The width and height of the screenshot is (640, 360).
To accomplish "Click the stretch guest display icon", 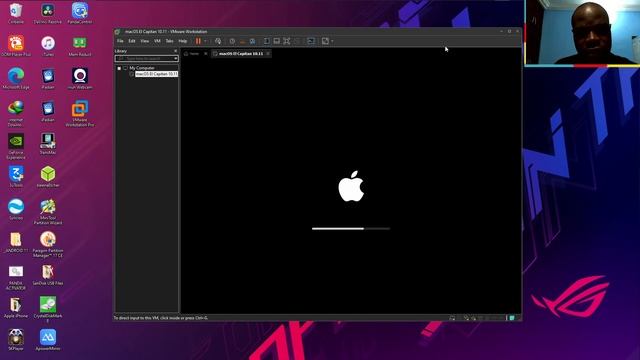I will tap(325, 41).
